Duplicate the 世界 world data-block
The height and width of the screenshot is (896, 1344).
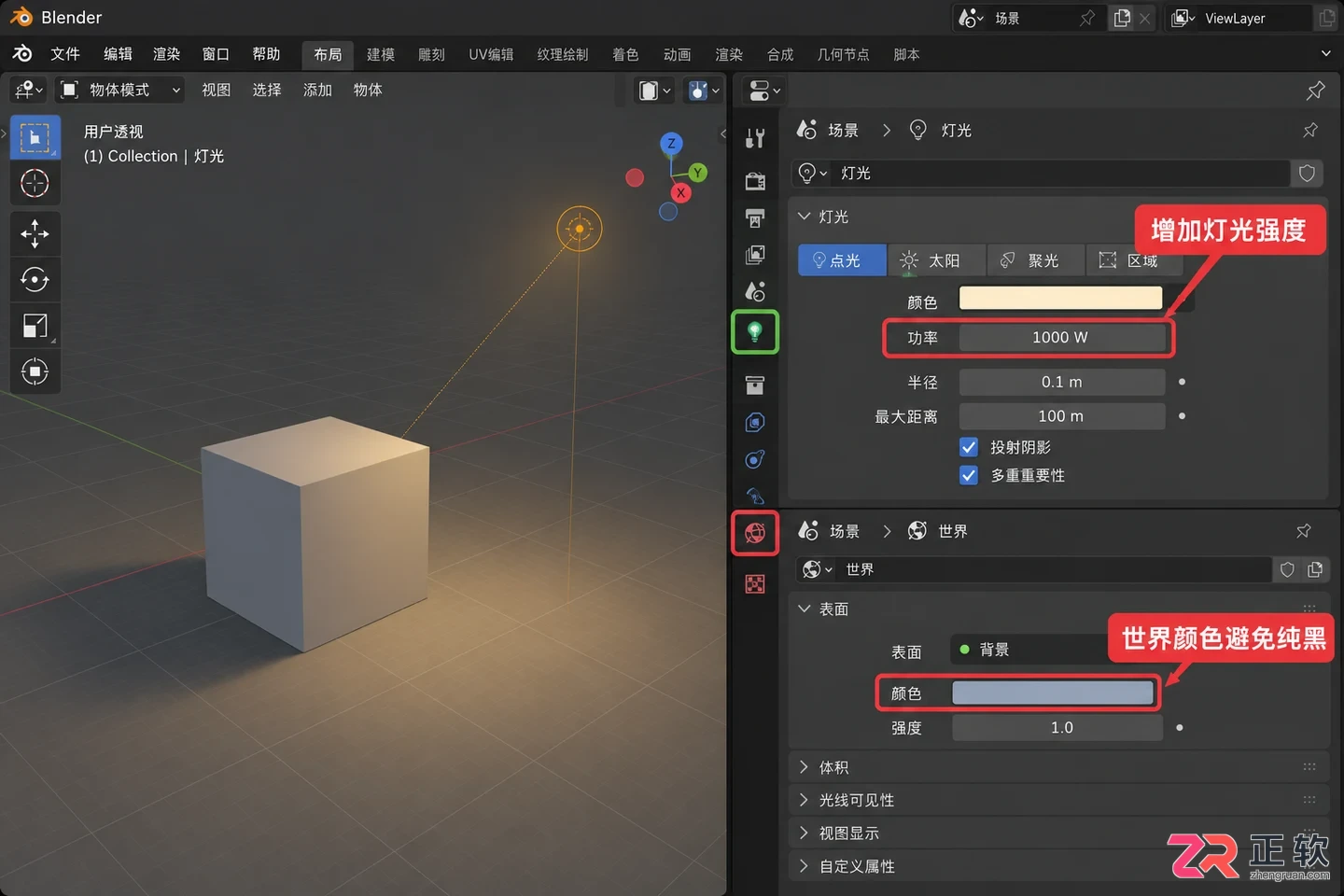pyautogui.click(x=1315, y=569)
